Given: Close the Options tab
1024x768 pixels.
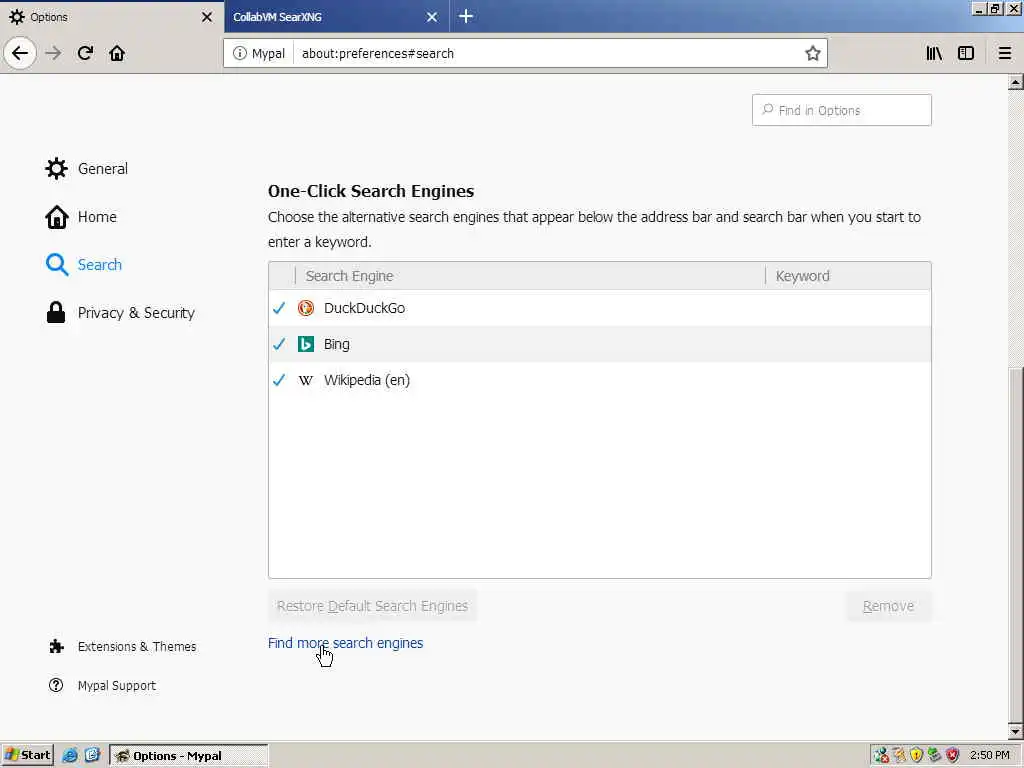Looking at the screenshot, I should coord(207,17).
